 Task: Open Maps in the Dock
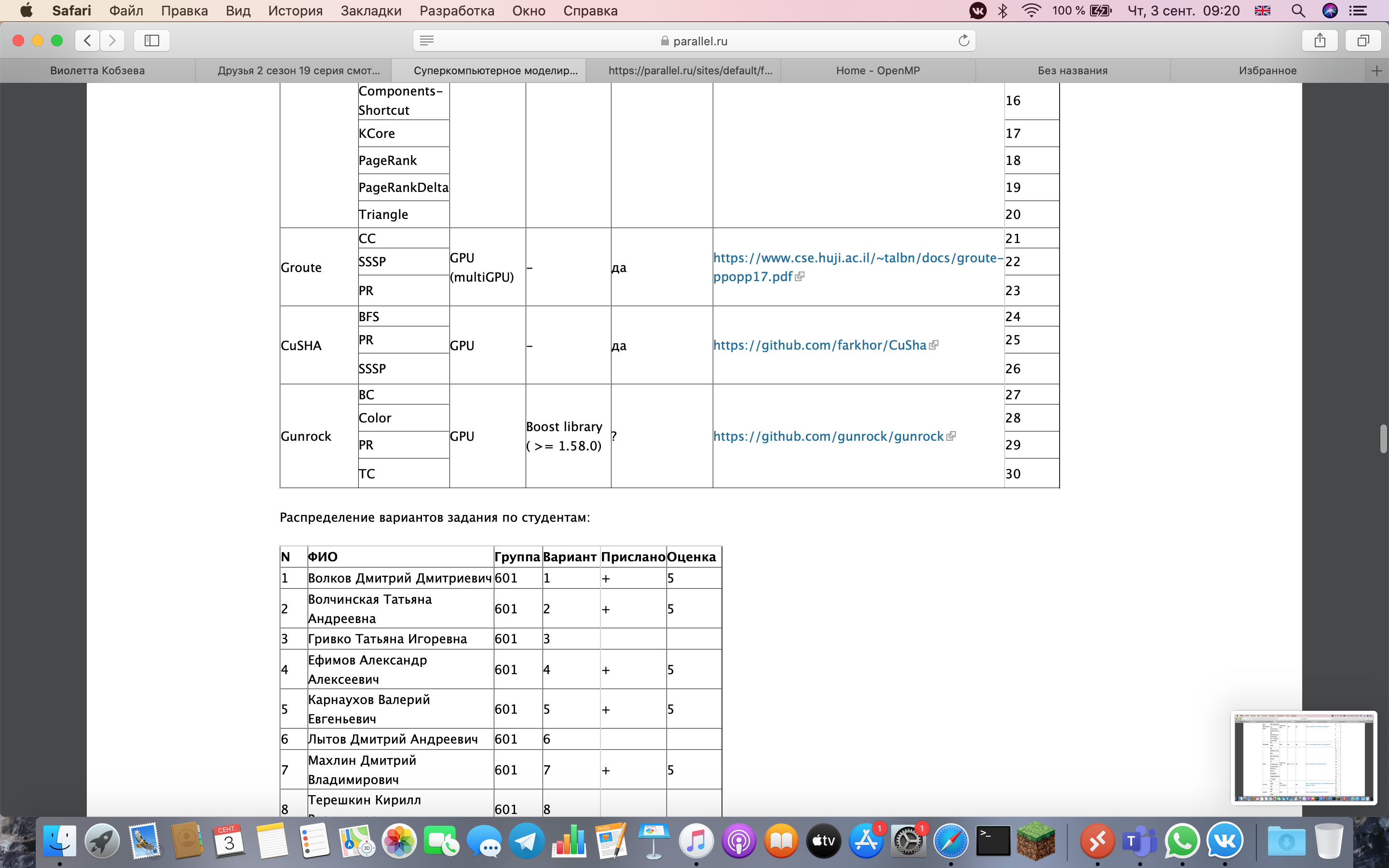click(x=356, y=841)
